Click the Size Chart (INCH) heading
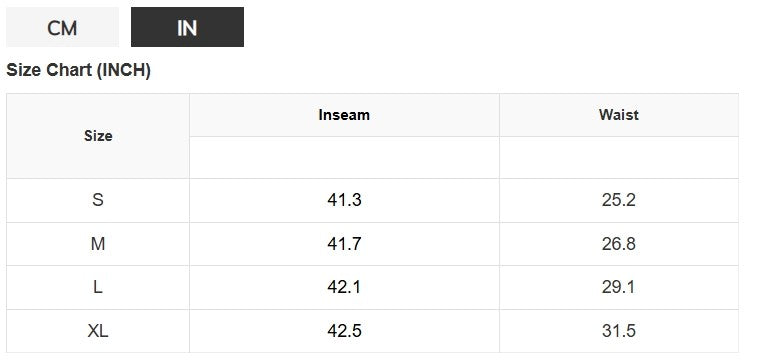Viewport: 766px width, 364px height. pyautogui.click(x=78, y=70)
